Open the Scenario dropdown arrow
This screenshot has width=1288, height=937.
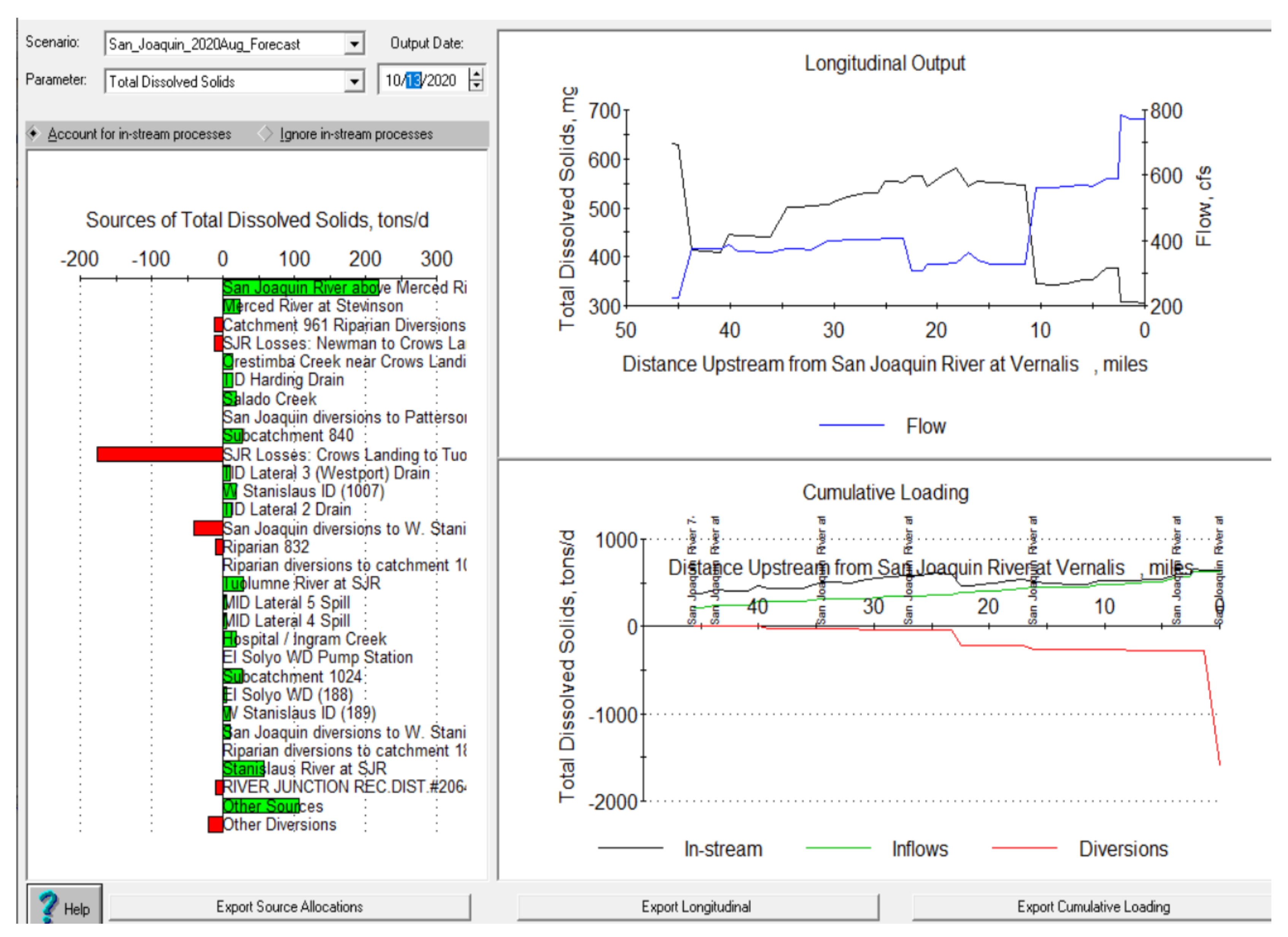[354, 44]
